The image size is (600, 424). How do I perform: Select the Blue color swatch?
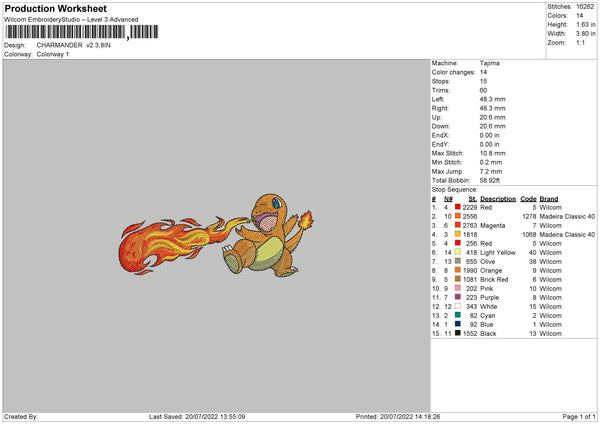tap(458, 324)
